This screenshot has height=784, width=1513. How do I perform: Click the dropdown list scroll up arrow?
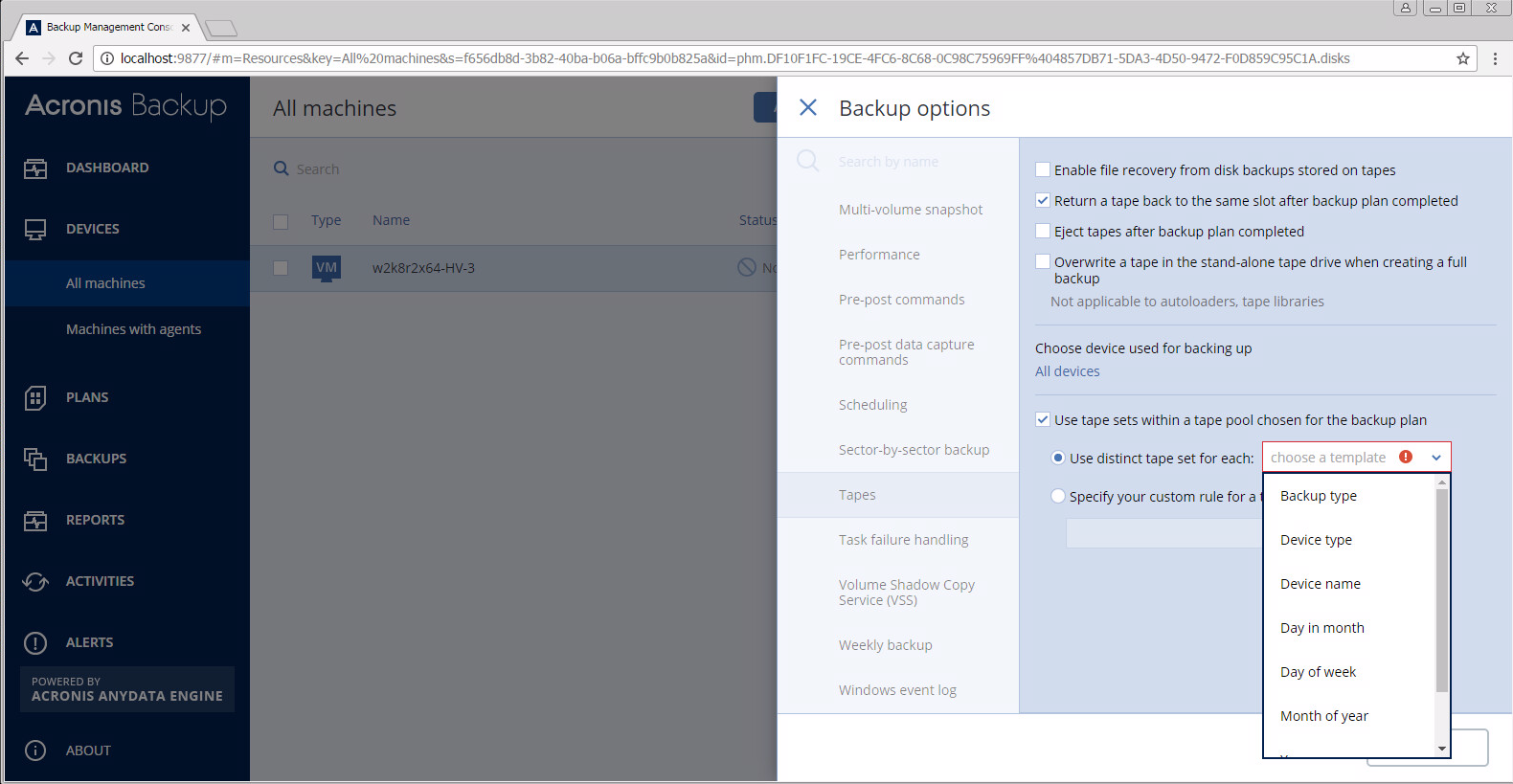pyautogui.click(x=1442, y=482)
